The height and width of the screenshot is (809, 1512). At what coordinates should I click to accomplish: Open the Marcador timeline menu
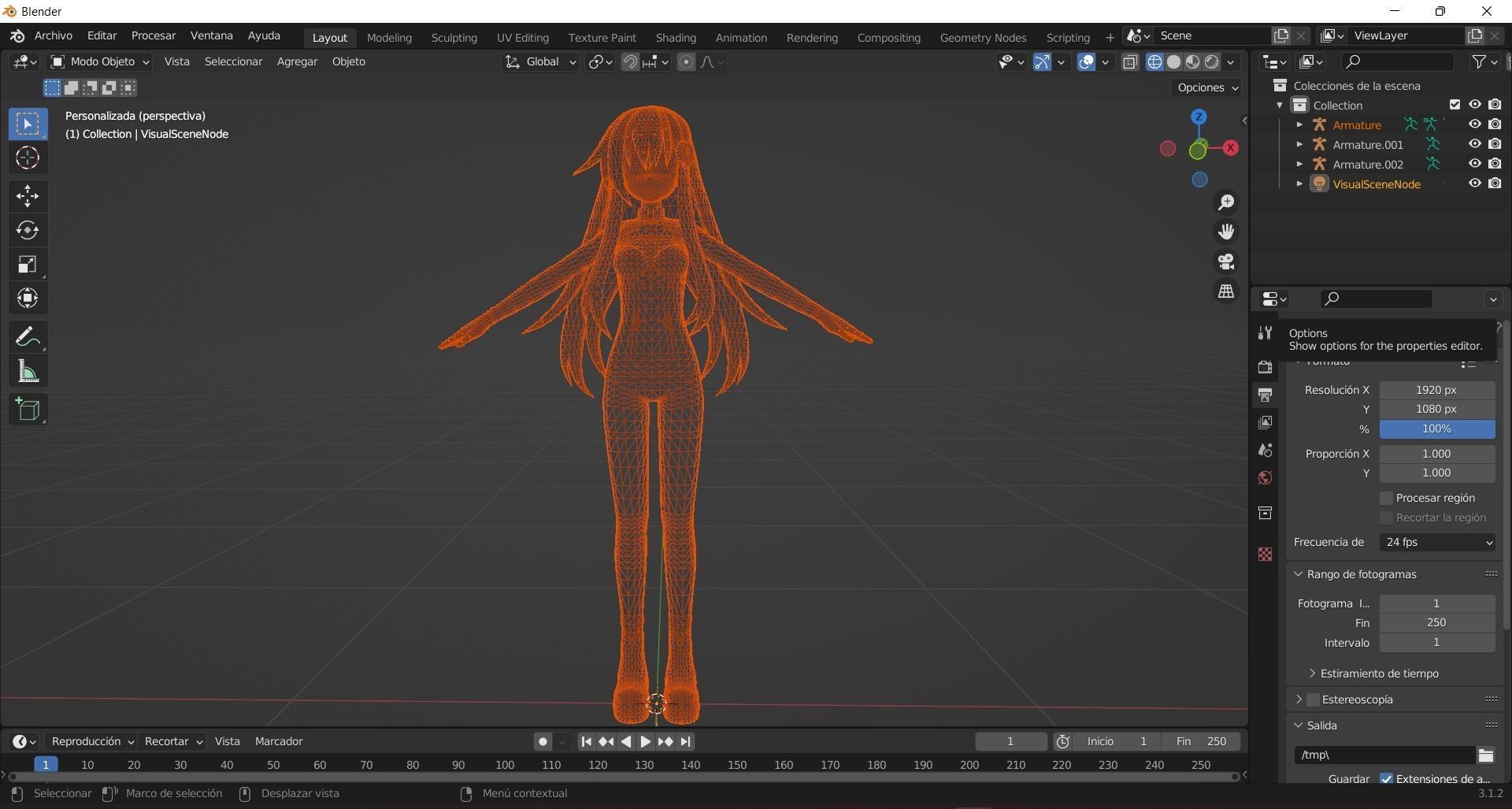coord(279,741)
